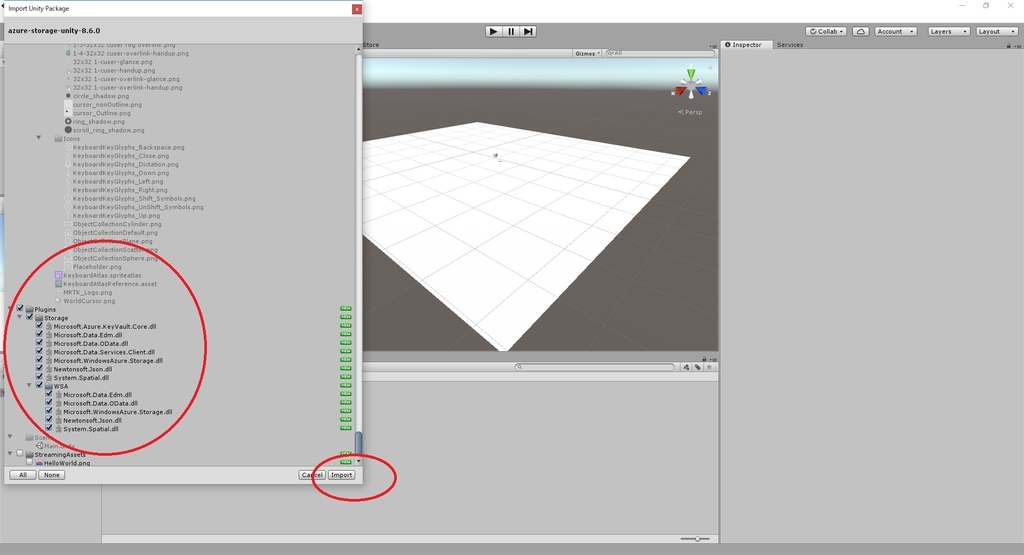
Task: Click the circle_shadow.png thumbnail icon
Action: 68,96
